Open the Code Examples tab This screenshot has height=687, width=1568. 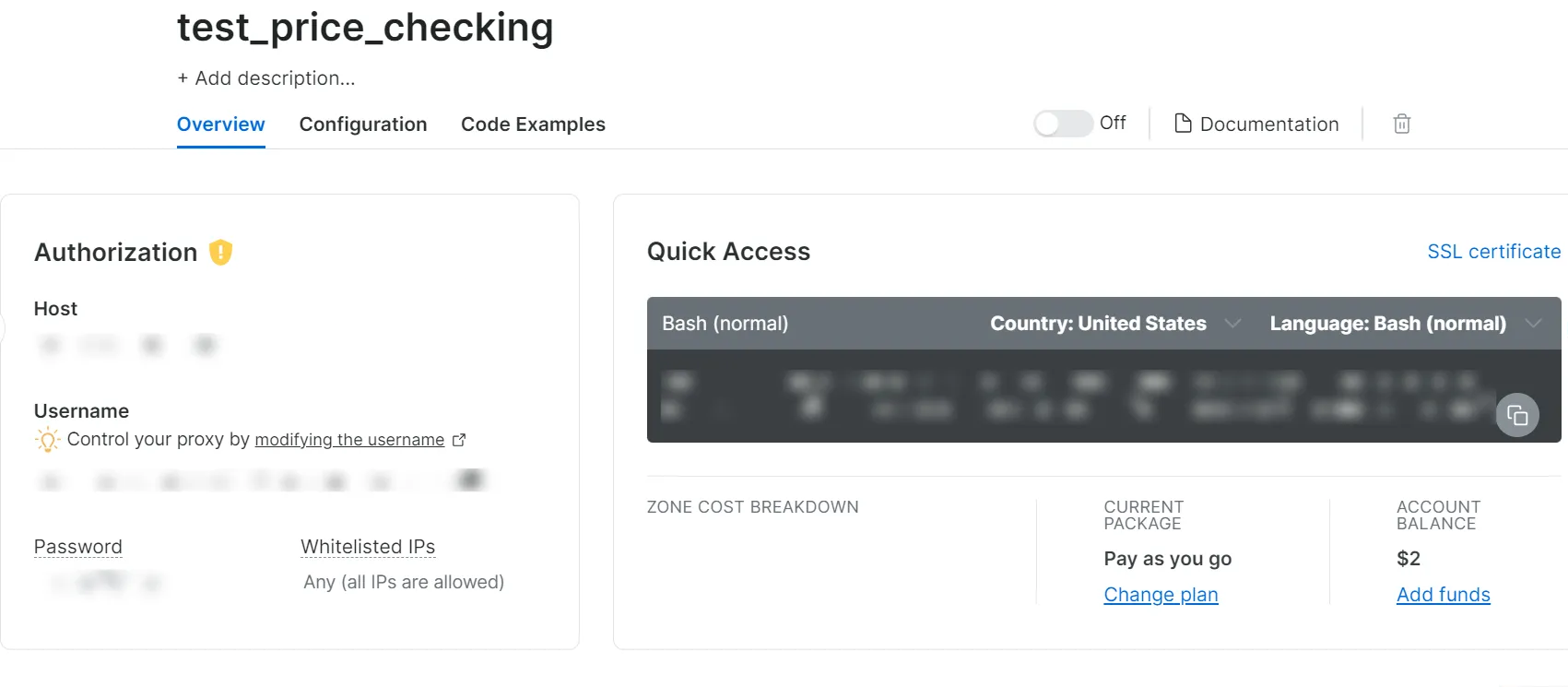[533, 124]
